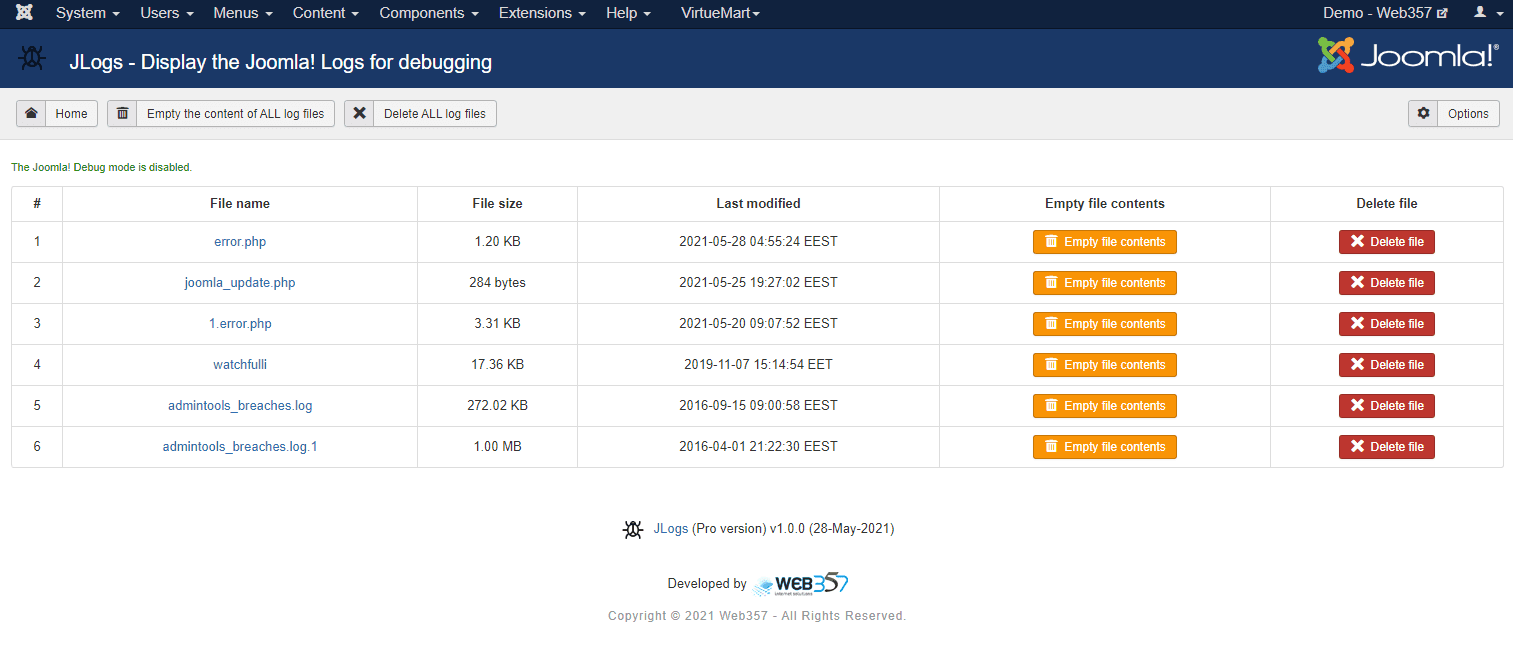1513x649 pixels.
Task: Click the JLogs bug icon in header
Action: pos(32,59)
